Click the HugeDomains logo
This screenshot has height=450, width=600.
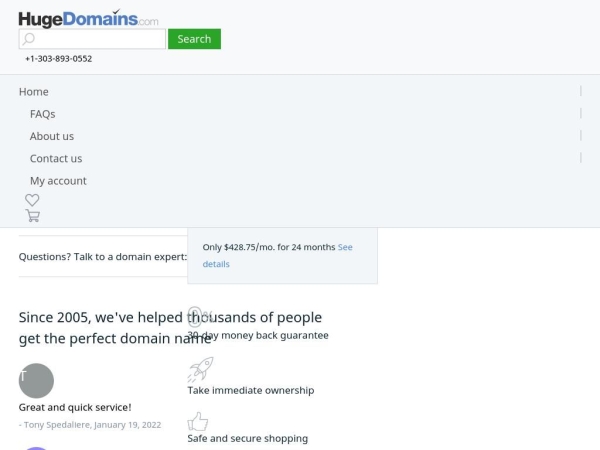click(x=88, y=17)
